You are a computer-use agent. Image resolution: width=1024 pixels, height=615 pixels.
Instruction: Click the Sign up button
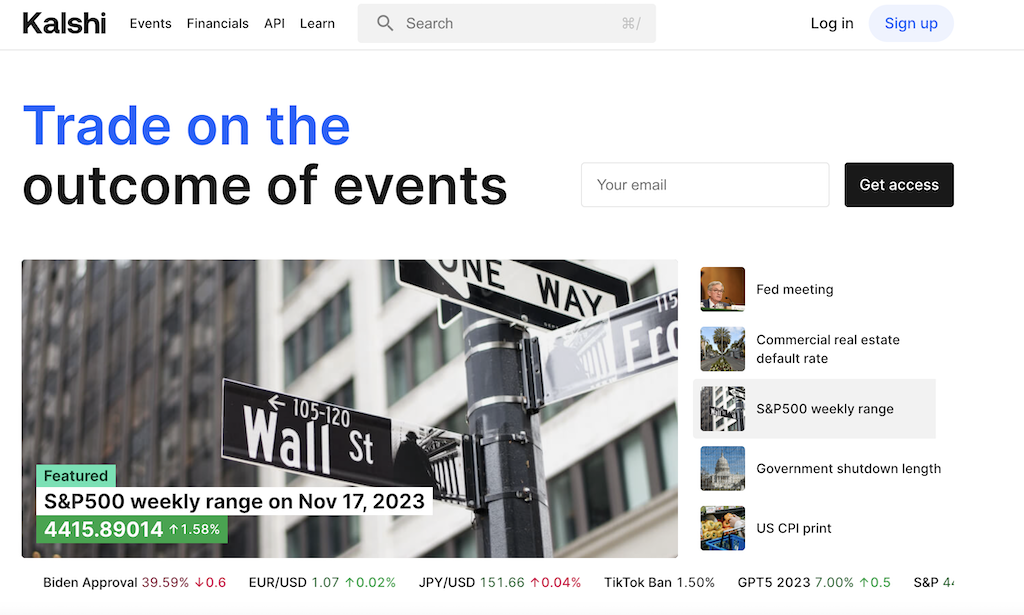tap(911, 24)
